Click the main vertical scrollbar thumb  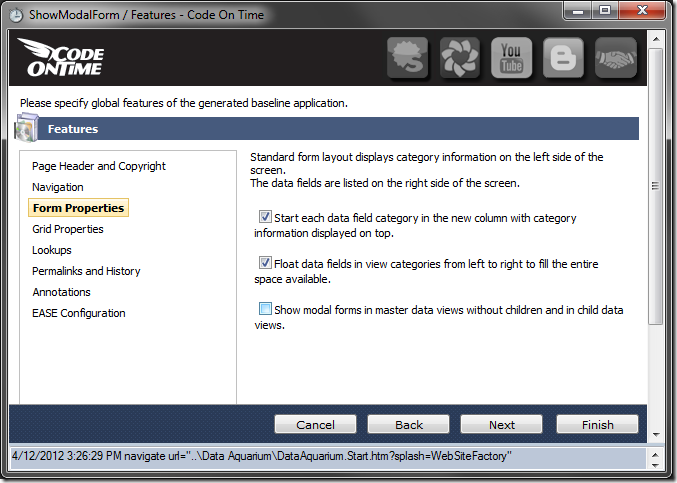(656, 186)
